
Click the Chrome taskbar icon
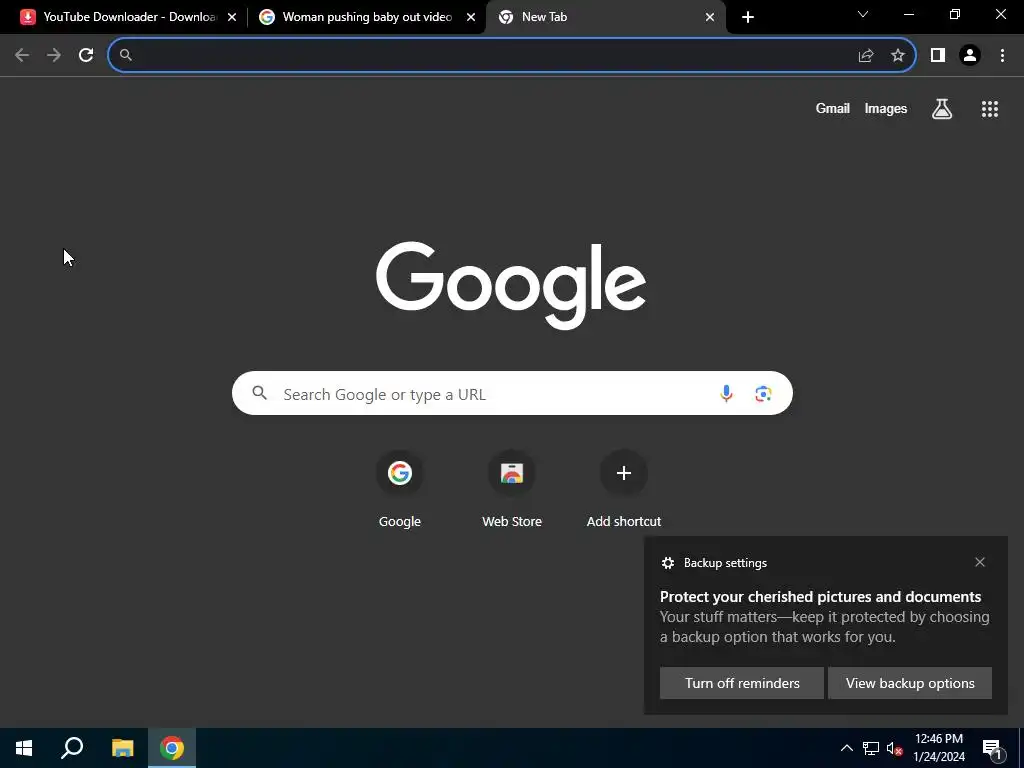coord(172,748)
